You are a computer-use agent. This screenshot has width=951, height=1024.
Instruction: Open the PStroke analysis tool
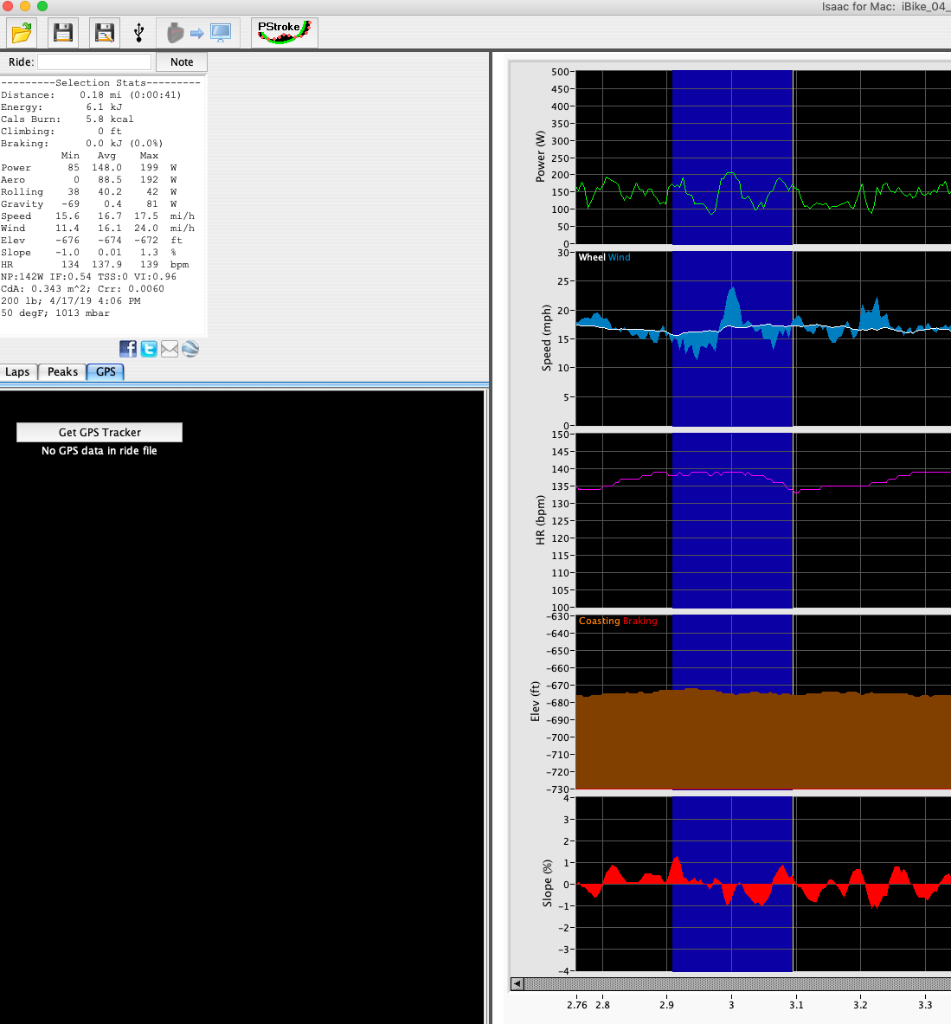284,32
